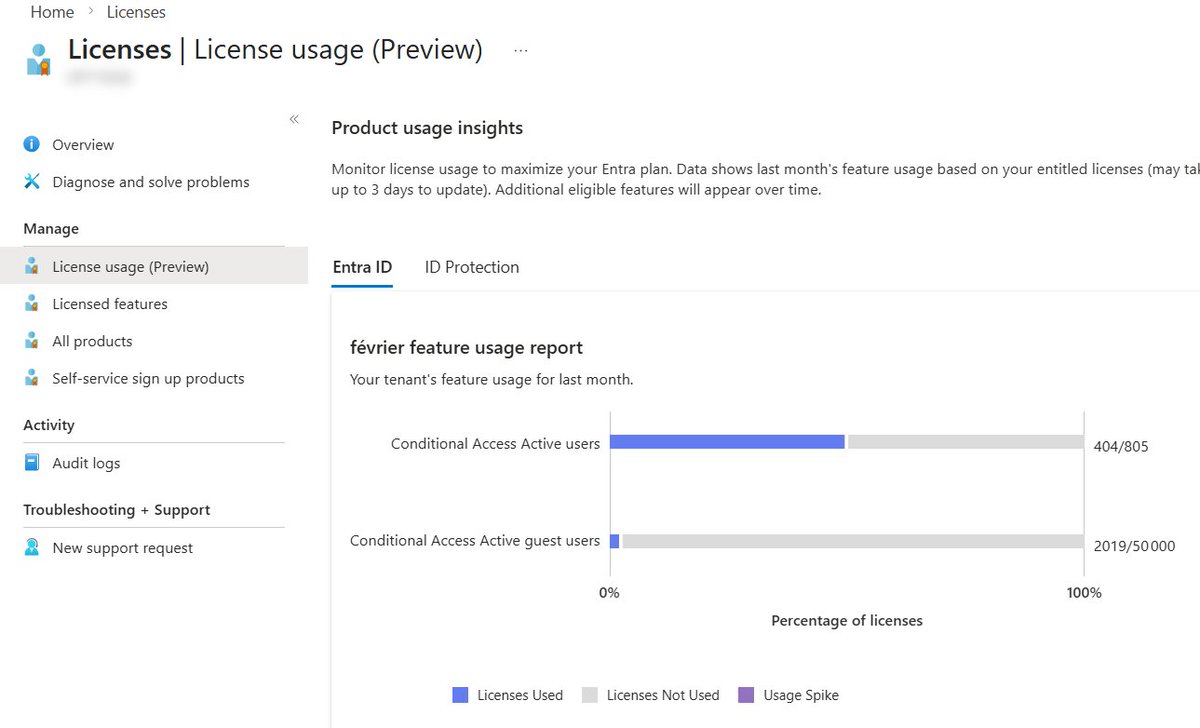The width and height of the screenshot is (1200, 728).
Task: Switch to the Entra ID tab
Action: click(x=362, y=267)
